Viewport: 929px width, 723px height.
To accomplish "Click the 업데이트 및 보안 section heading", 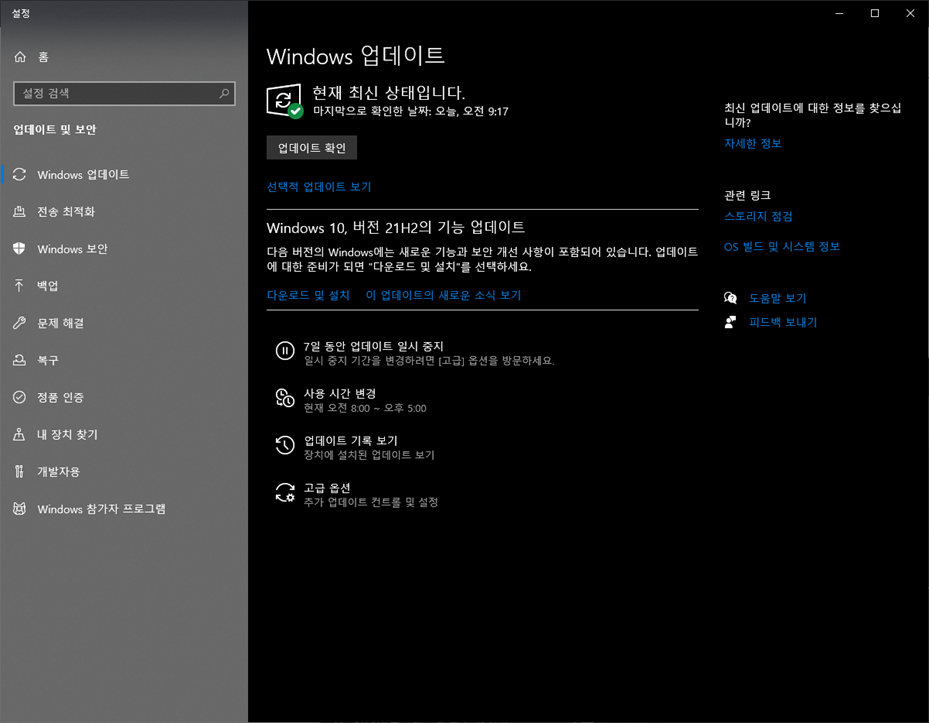I will pos(55,130).
